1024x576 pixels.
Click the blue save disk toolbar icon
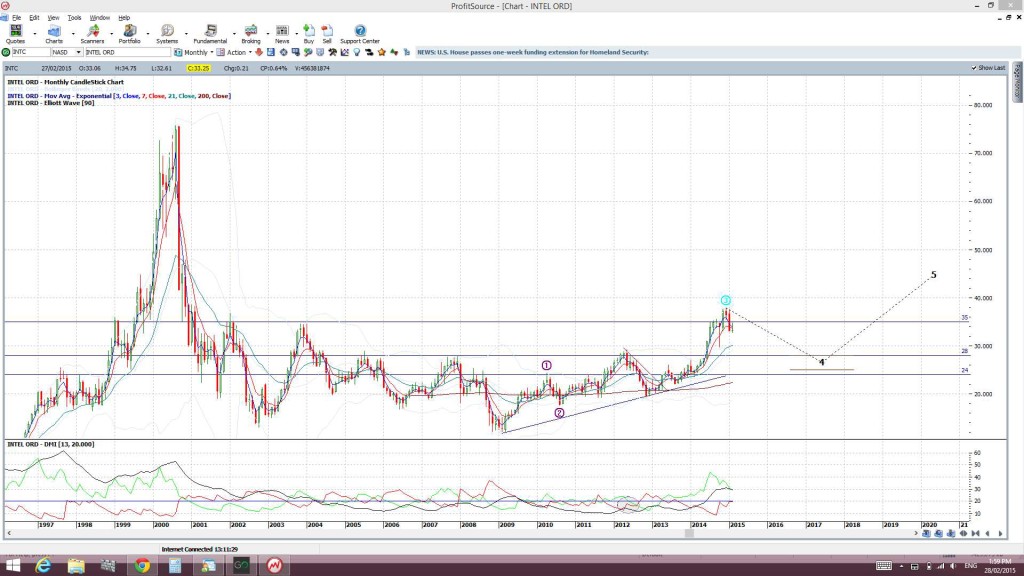271,52
